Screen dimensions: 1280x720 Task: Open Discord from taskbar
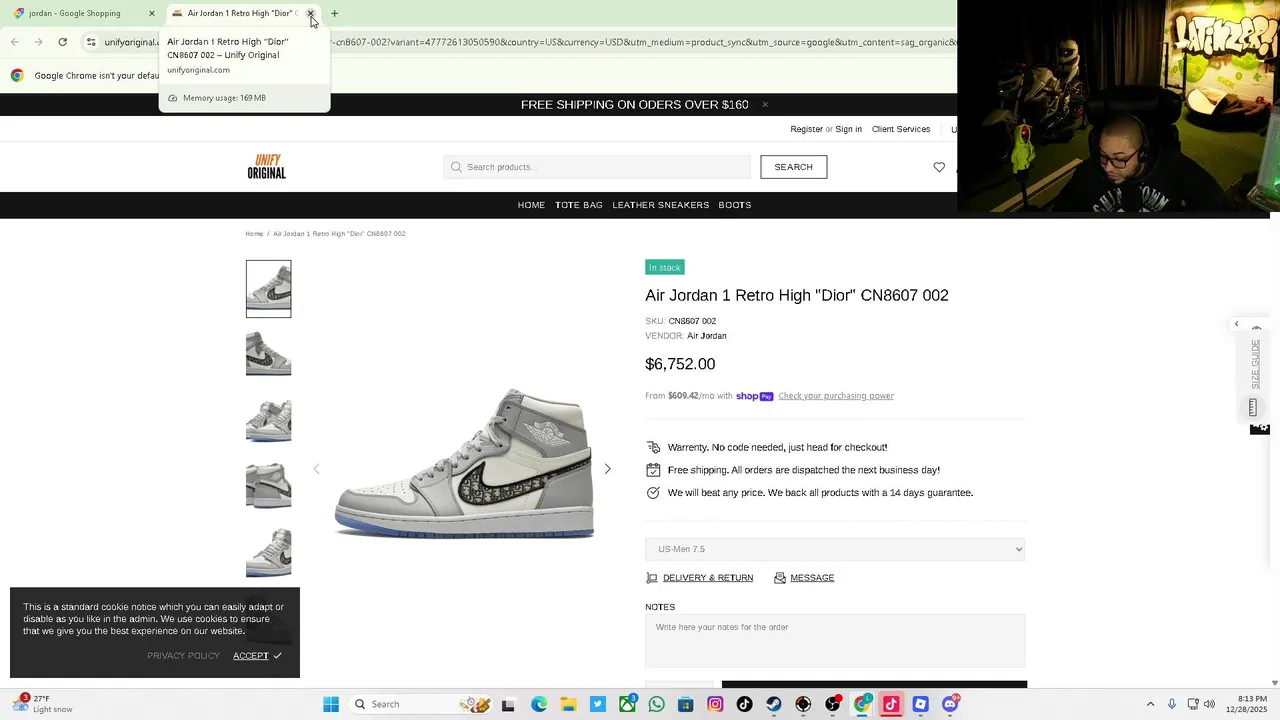(x=950, y=704)
